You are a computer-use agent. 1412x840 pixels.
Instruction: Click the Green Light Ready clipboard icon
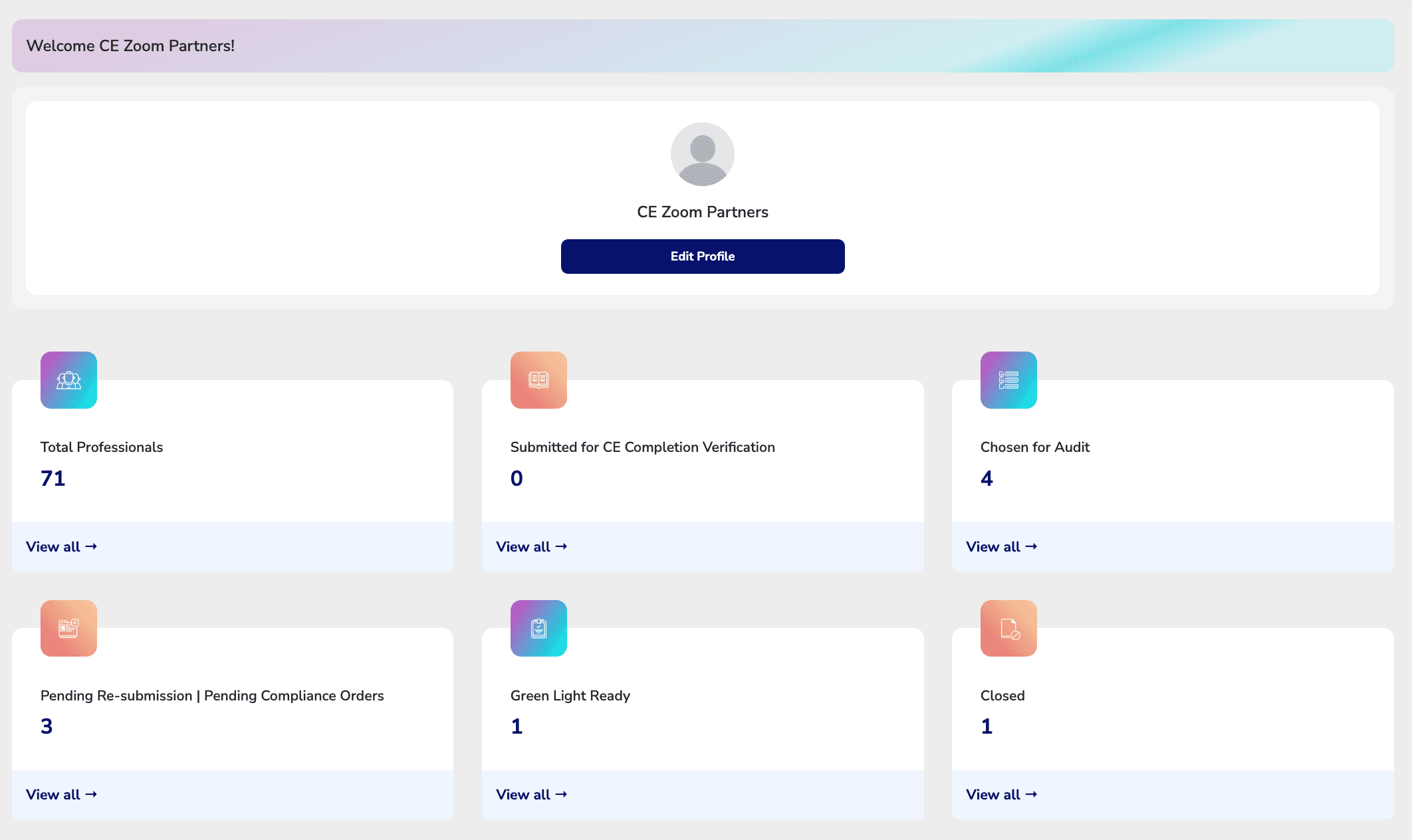coord(538,628)
